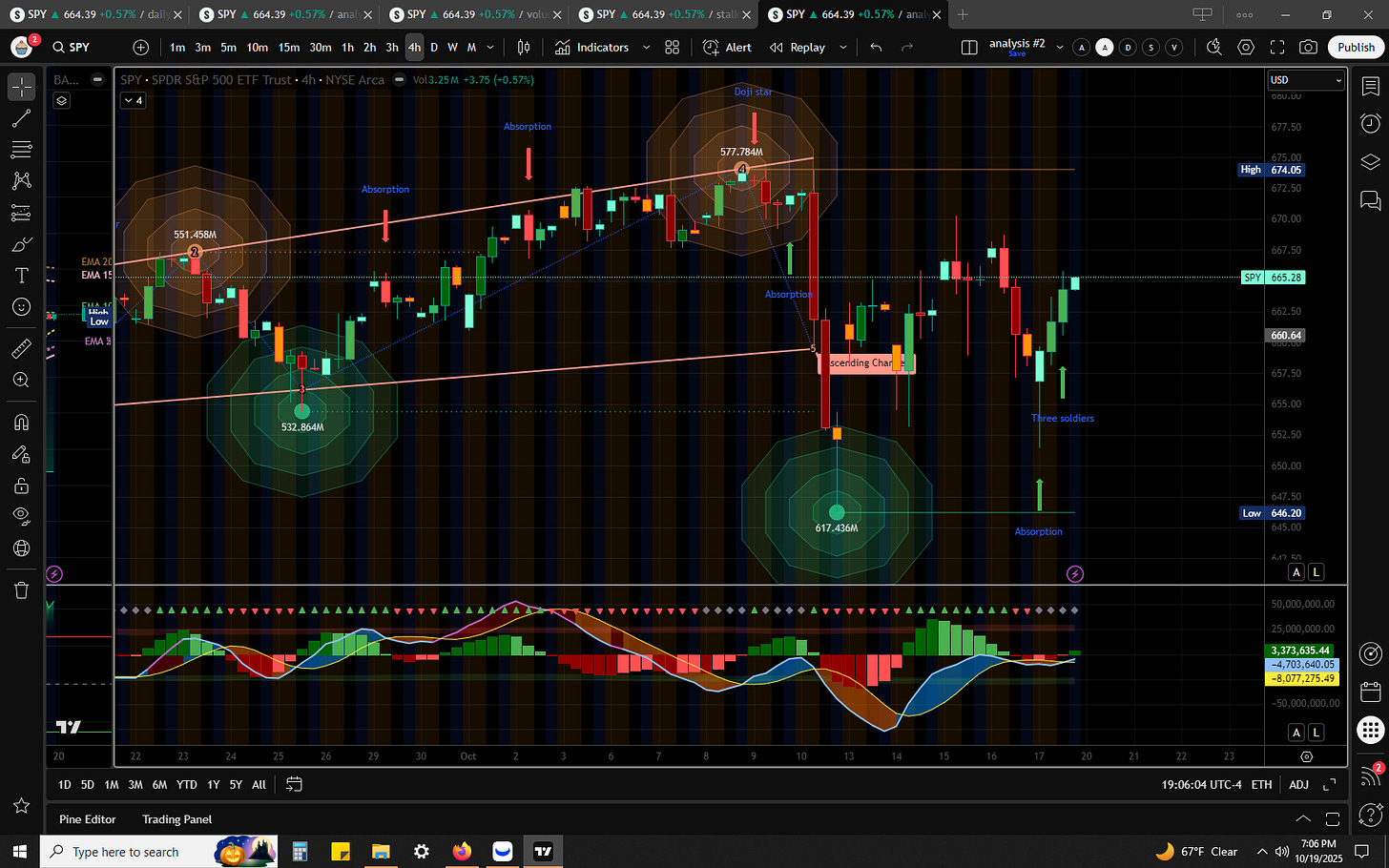Toggle log scale L on the price pane
The image size is (1389, 868).
(1316, 572)
